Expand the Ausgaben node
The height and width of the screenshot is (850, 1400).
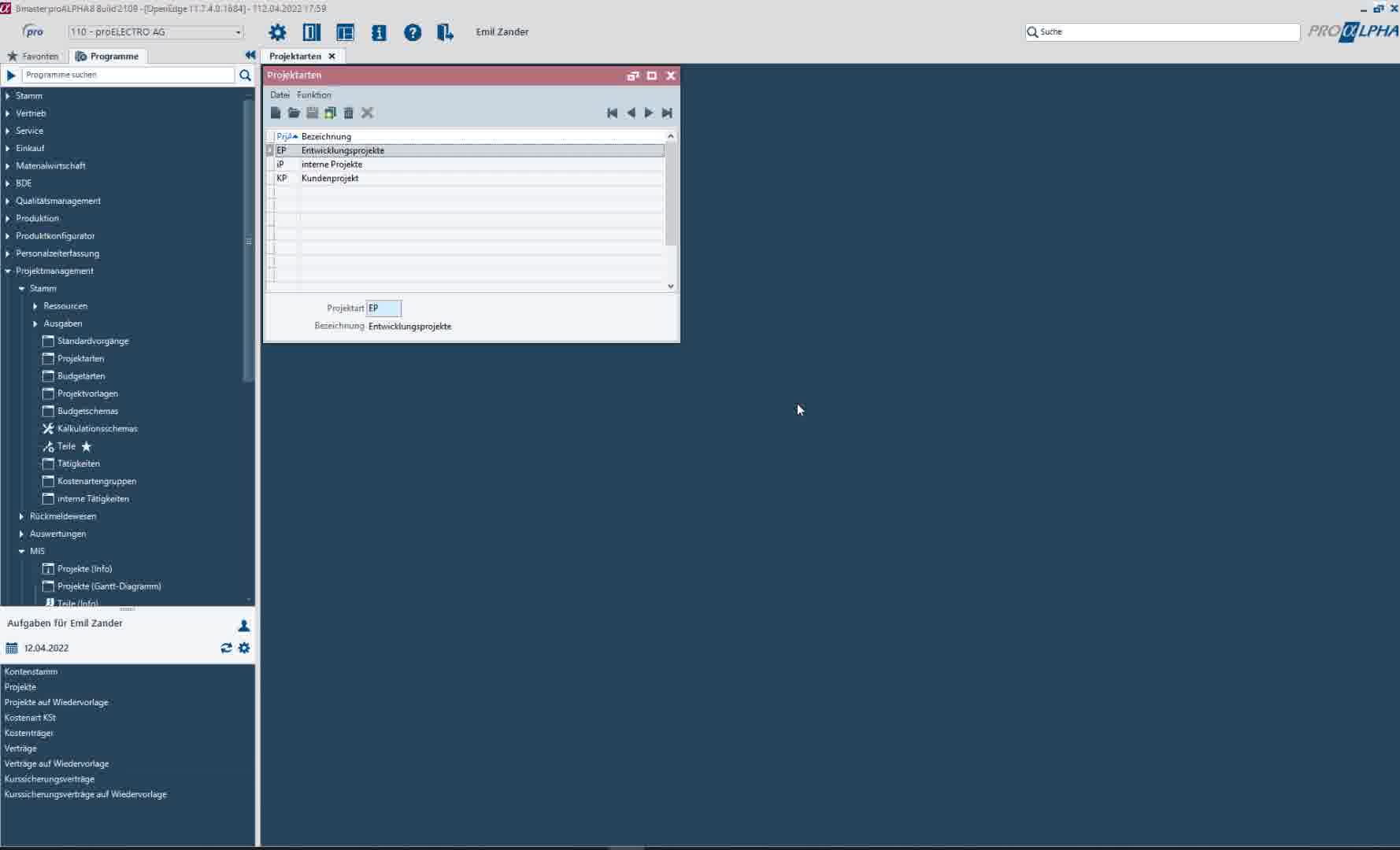coord(35,323)
